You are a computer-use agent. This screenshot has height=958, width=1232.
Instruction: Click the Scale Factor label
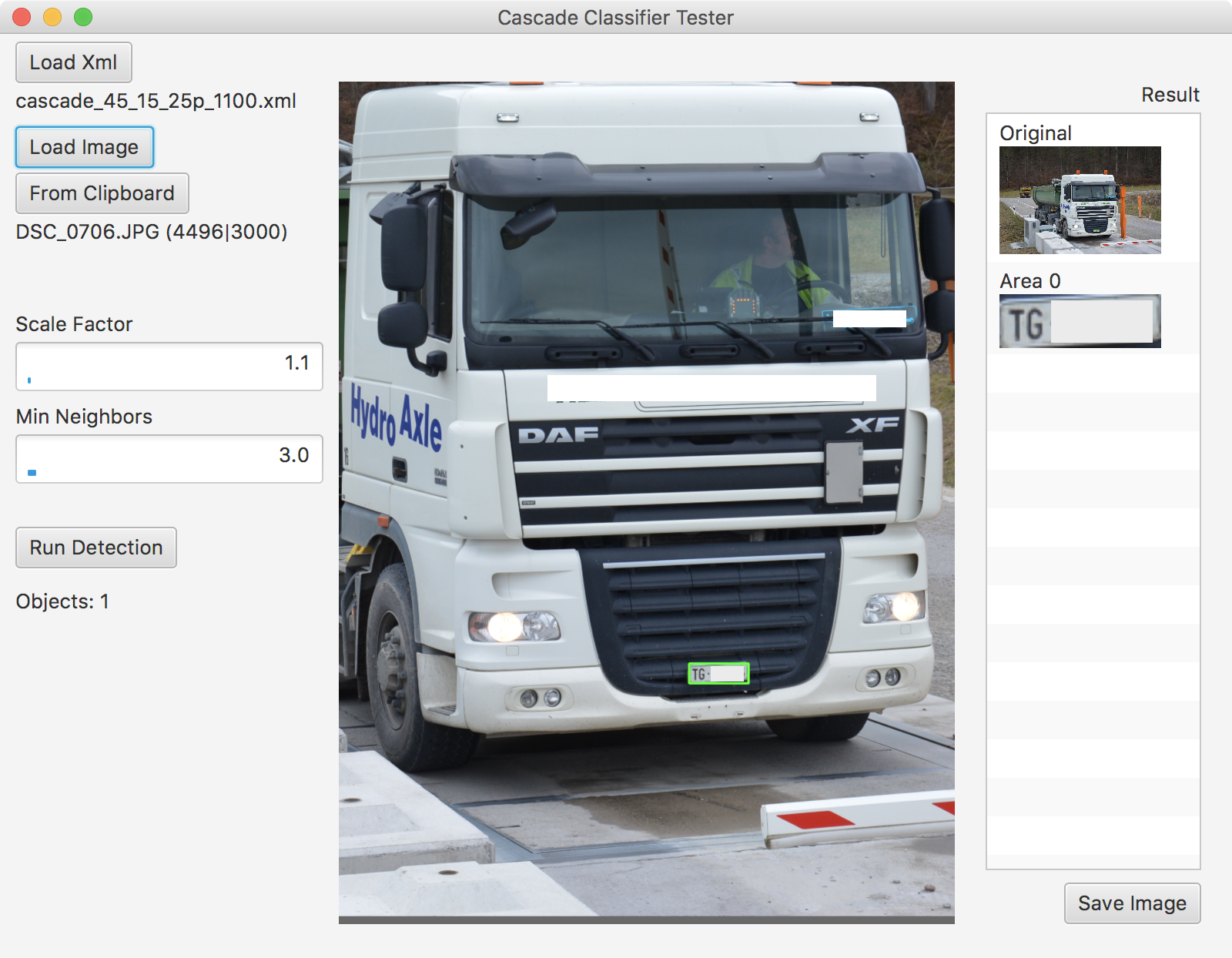tap(74, 324)
